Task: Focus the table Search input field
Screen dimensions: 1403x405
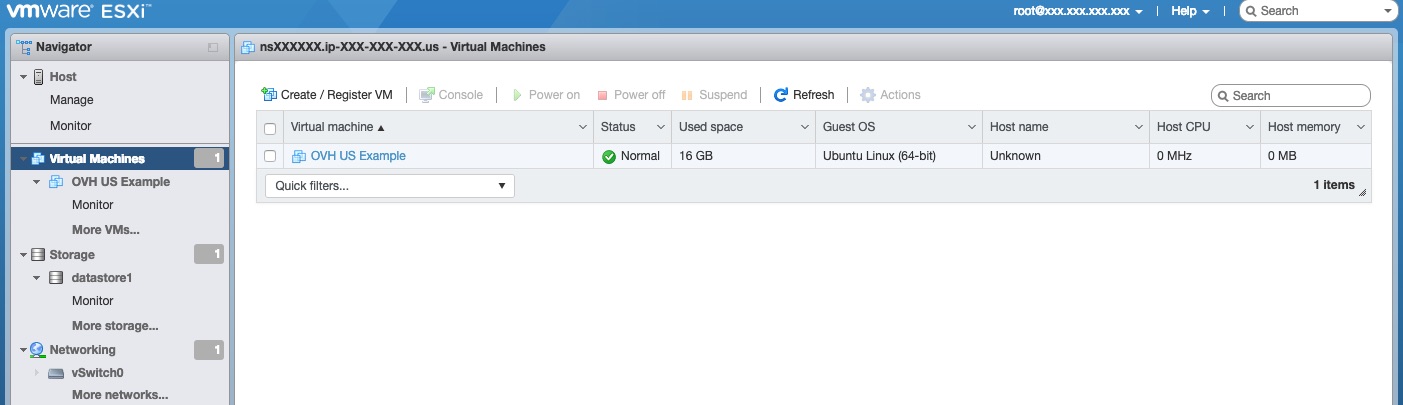Action: pos(1291,96)
